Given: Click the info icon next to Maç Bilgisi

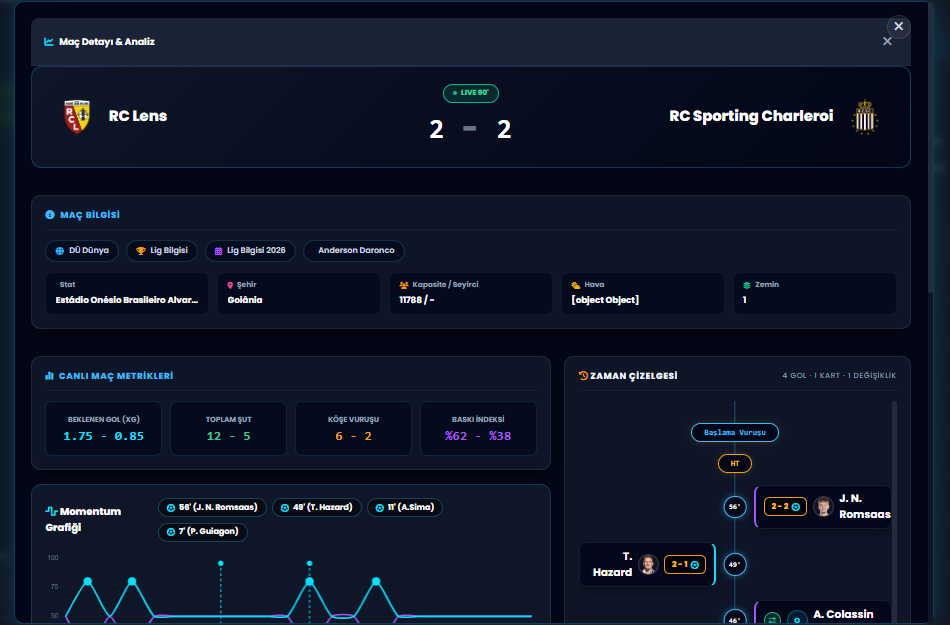Looking at the screenshot, I should pos(50,215).
